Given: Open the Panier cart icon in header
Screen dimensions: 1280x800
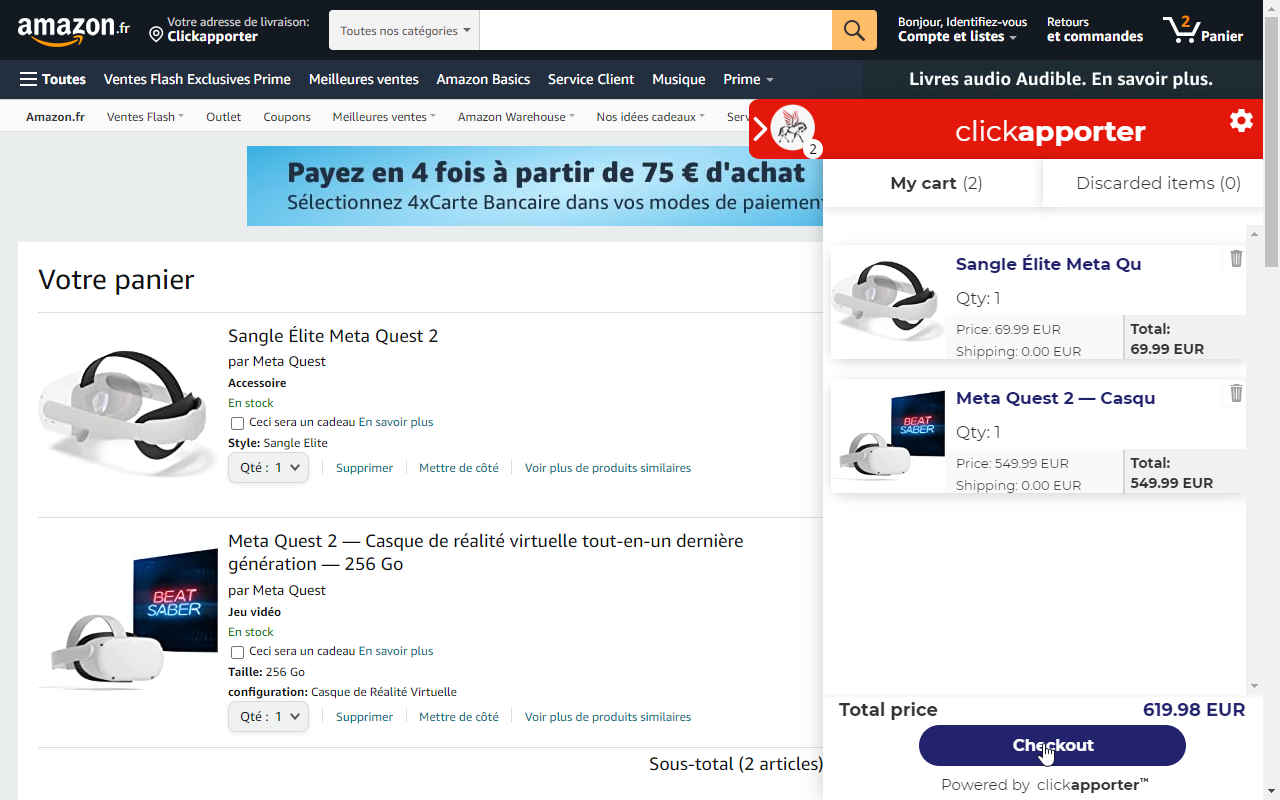Looking at the screenshot, I should point(1203,30).
